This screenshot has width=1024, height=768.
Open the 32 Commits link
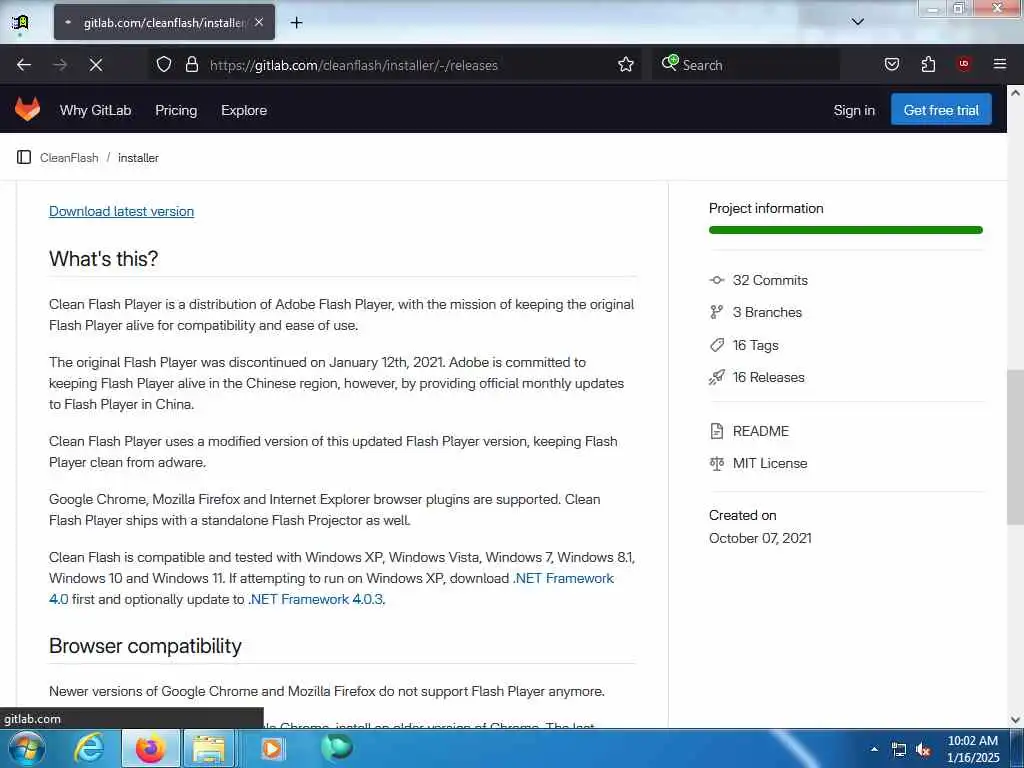tap(770, 280)
